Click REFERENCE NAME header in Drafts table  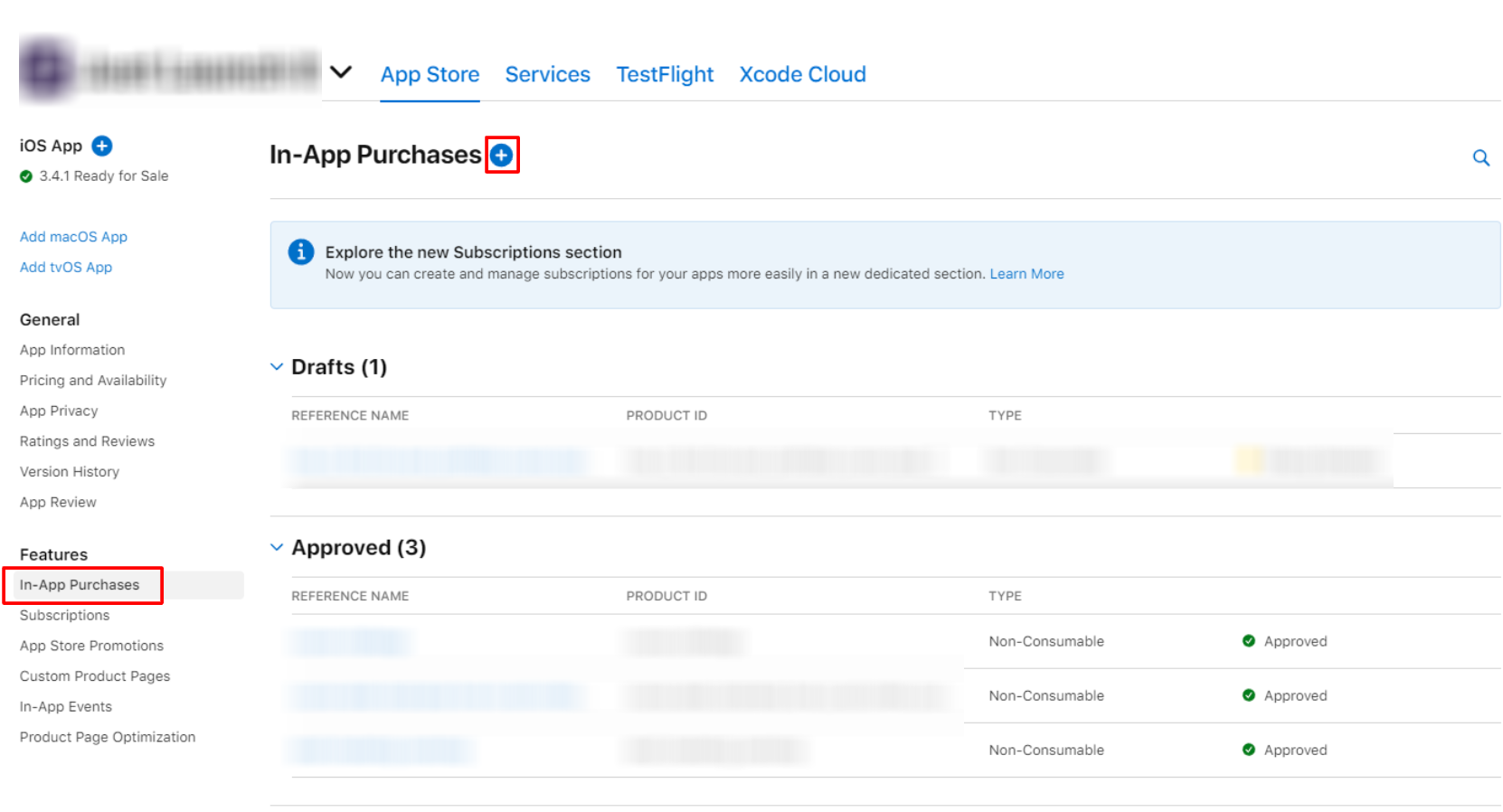(350, 416)
